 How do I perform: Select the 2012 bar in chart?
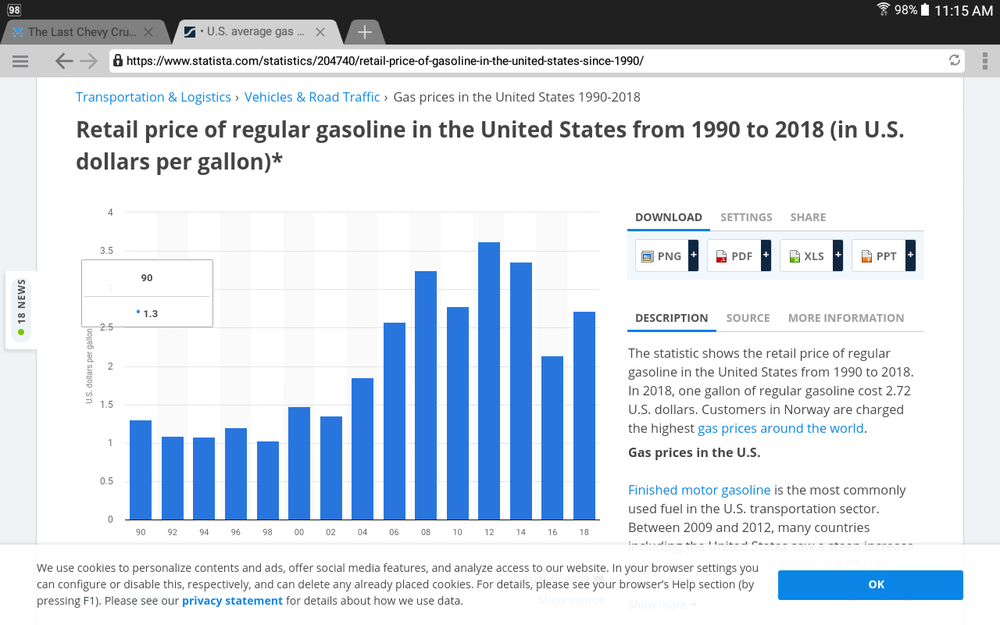[489, 381]
